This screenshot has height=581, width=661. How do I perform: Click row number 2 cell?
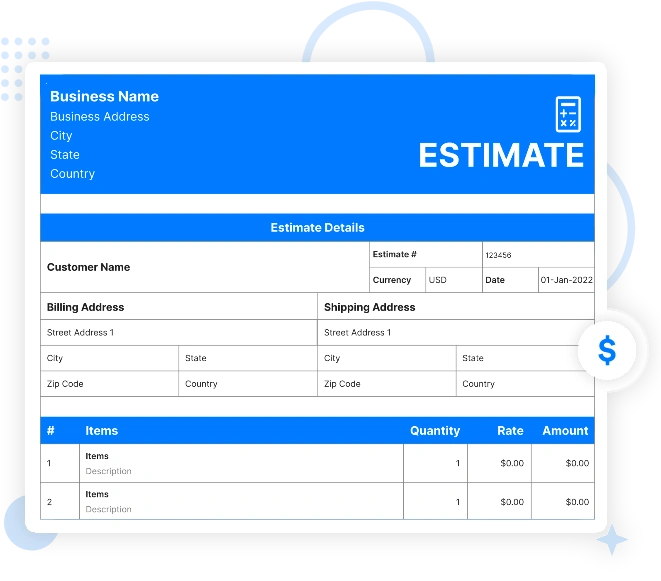click(x=60, y=502)
